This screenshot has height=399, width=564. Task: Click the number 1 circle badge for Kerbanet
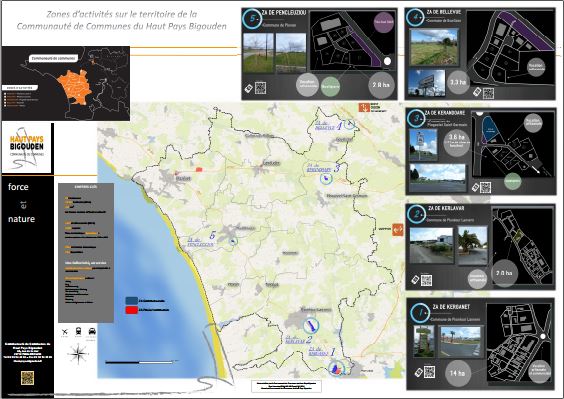pyautogui.click(x=419, y=313)
